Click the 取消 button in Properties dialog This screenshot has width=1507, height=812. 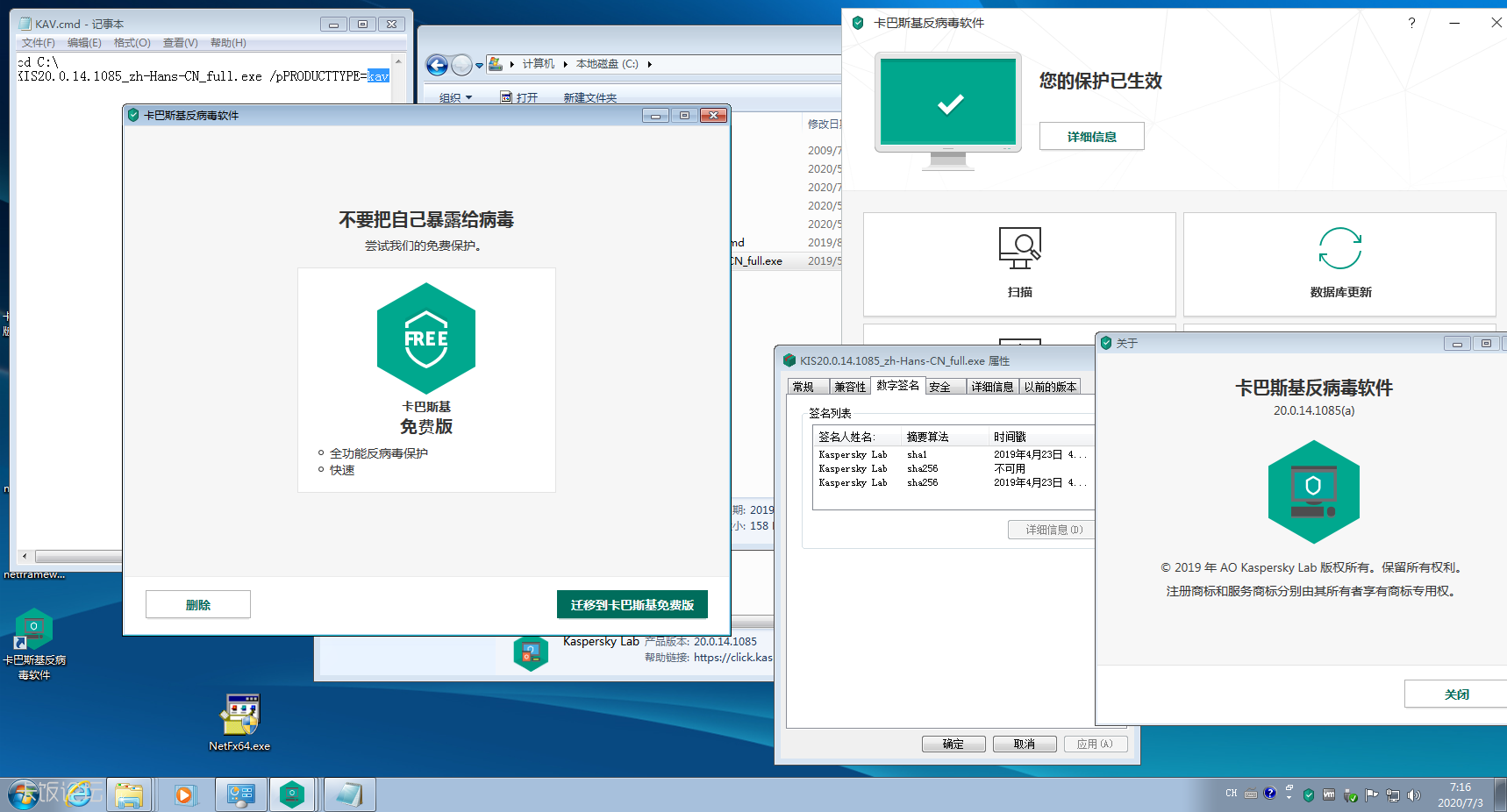coord(1025,744)
